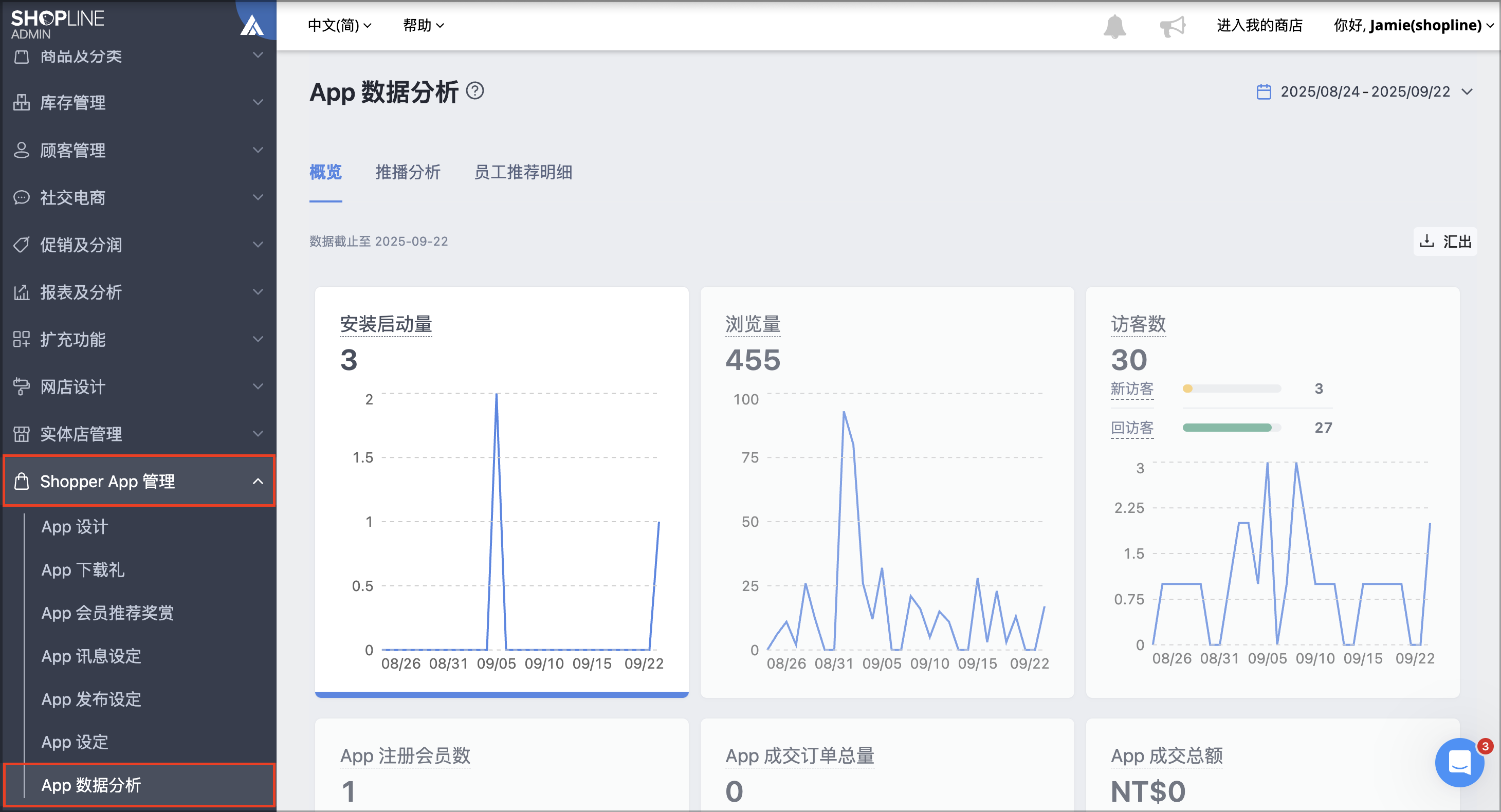Viewport: 1501px width, 812px height.
Task: Click the SHOPLINE ADMIN logo
Action: coord(57,25)
